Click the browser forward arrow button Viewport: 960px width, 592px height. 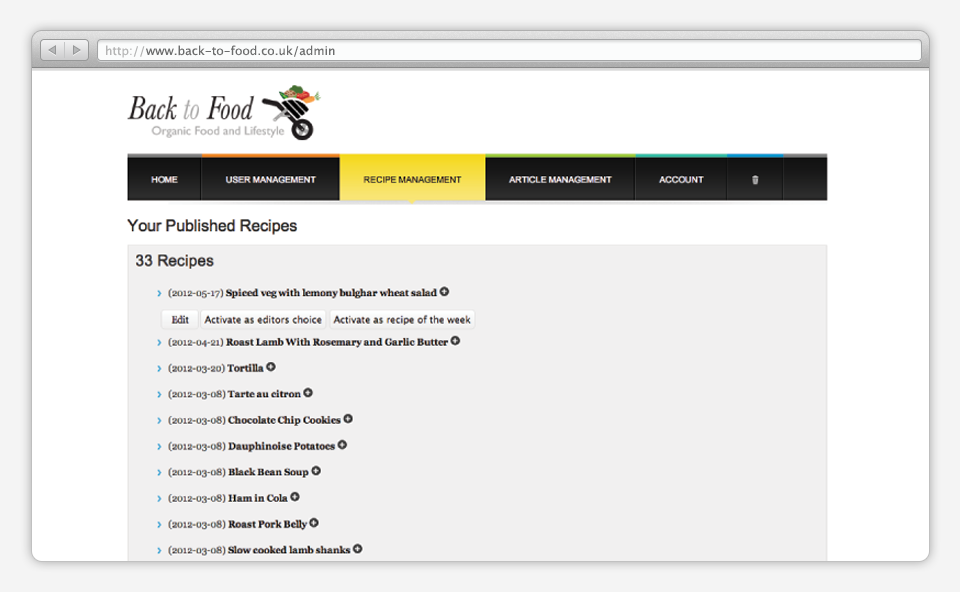[77, 50]
